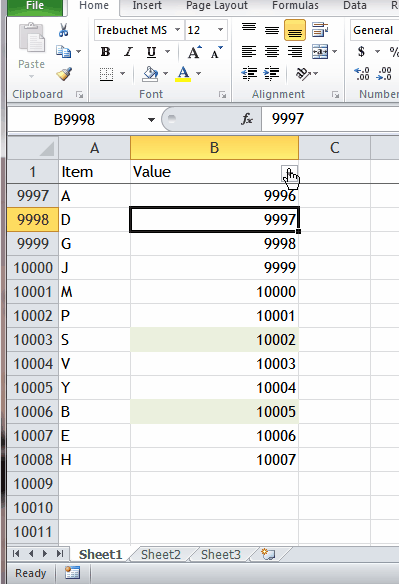399x584 pixels.
Task: Go to next sheet navigation arrow
Action: click(x=45, y=554)
